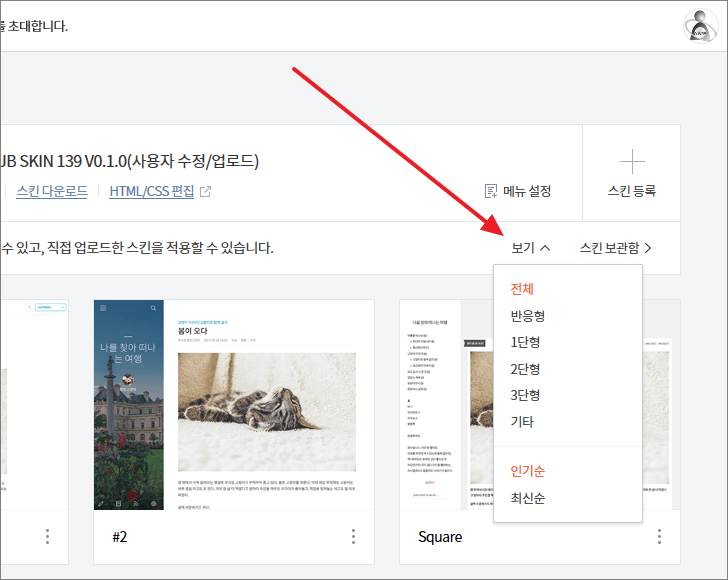Open the HTML/CSS 편집 link
The height and width of the screenshot is (580, 728).
coord(151,191)
